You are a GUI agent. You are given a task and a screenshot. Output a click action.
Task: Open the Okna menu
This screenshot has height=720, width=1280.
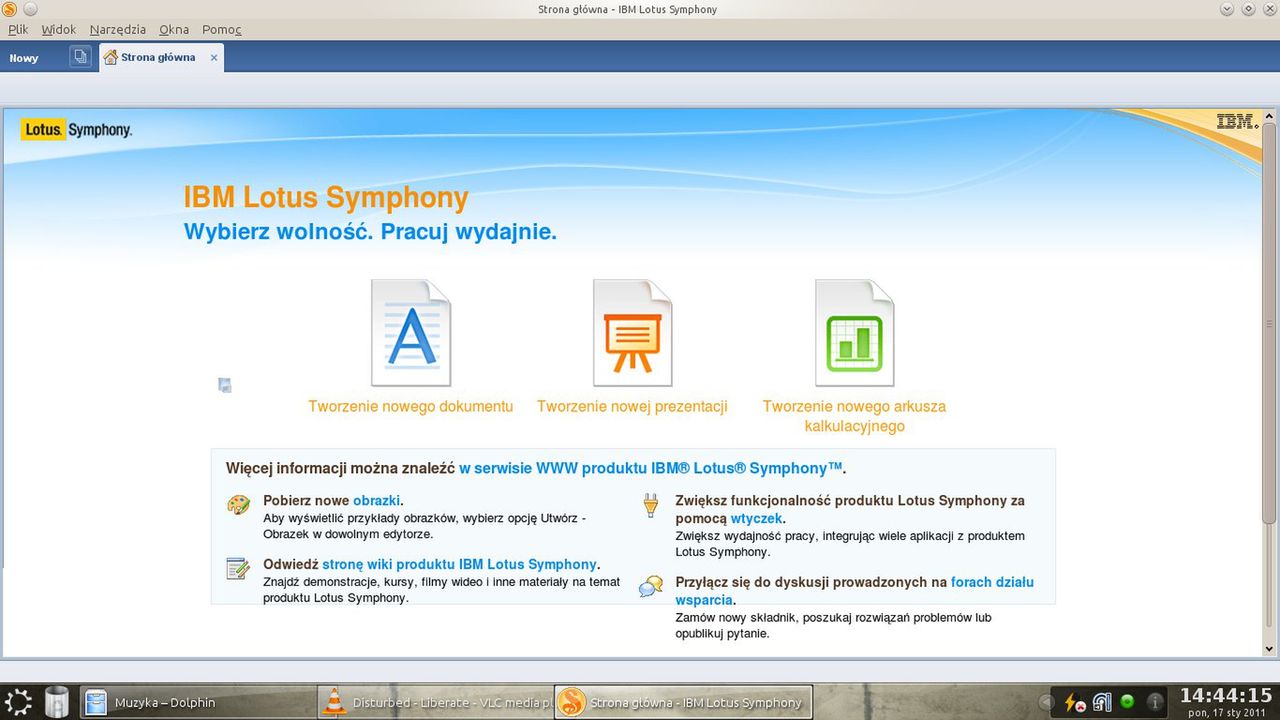pyautogui.click(x=174, y=30)
